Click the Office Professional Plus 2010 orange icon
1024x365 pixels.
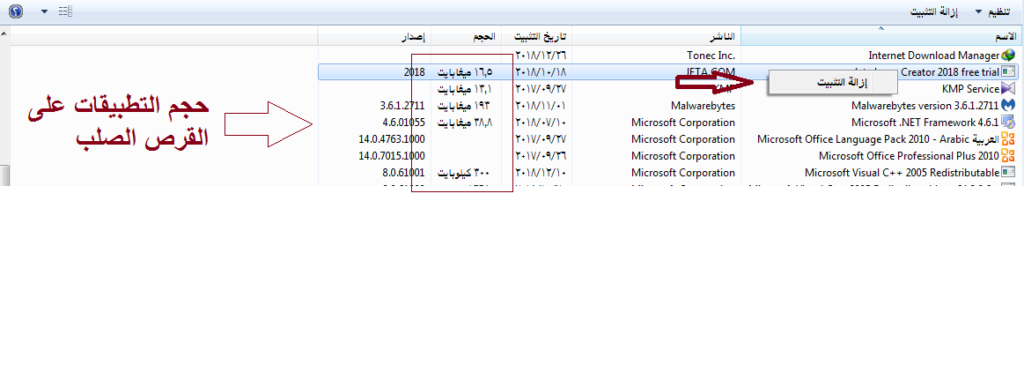tap(1008, 156)
